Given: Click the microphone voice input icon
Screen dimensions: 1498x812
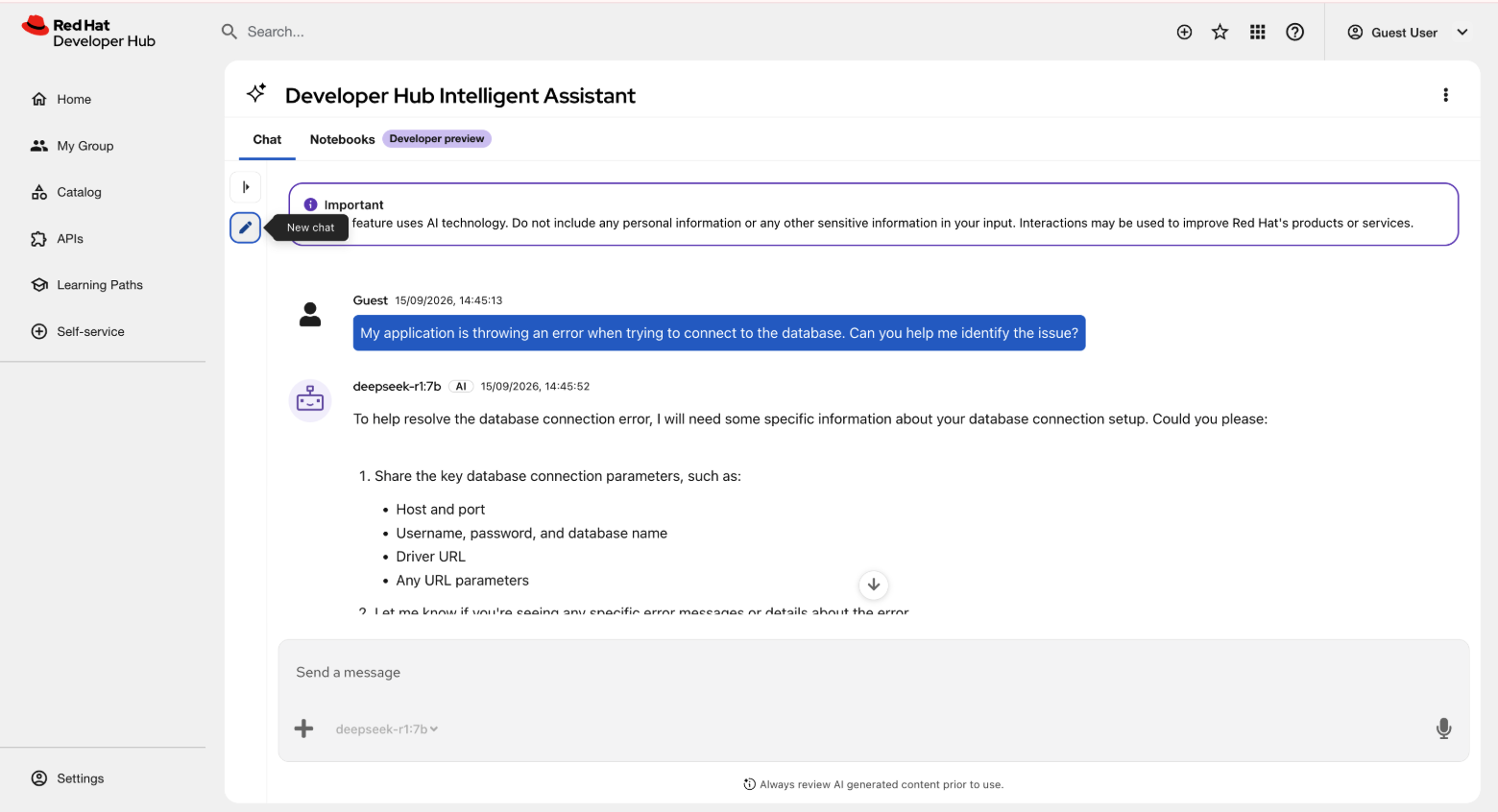Looking at the screenshot, I should point(1443,729).
